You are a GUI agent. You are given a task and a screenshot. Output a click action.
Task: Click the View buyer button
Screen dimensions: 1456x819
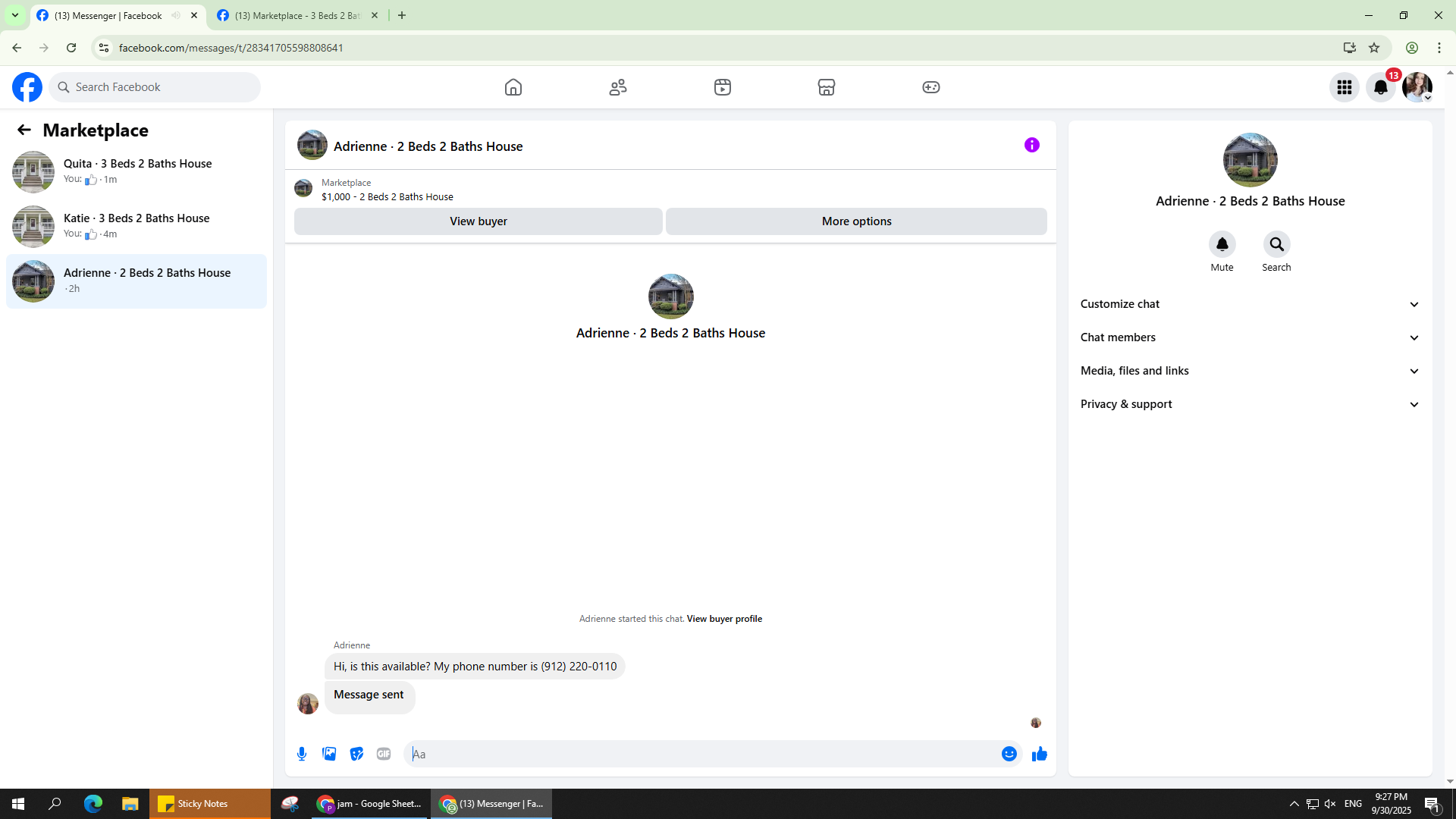point(478,221)
